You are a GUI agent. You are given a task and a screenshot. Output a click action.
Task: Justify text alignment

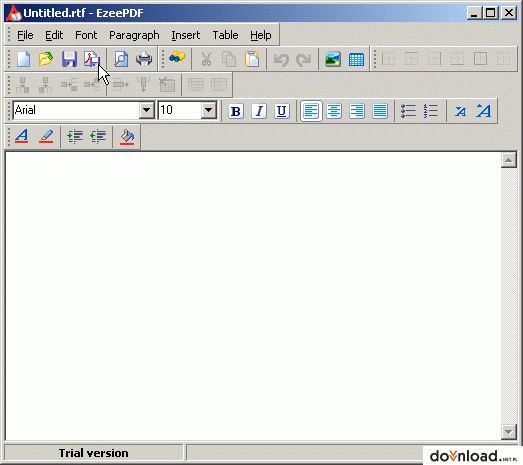tap(380, 111)
